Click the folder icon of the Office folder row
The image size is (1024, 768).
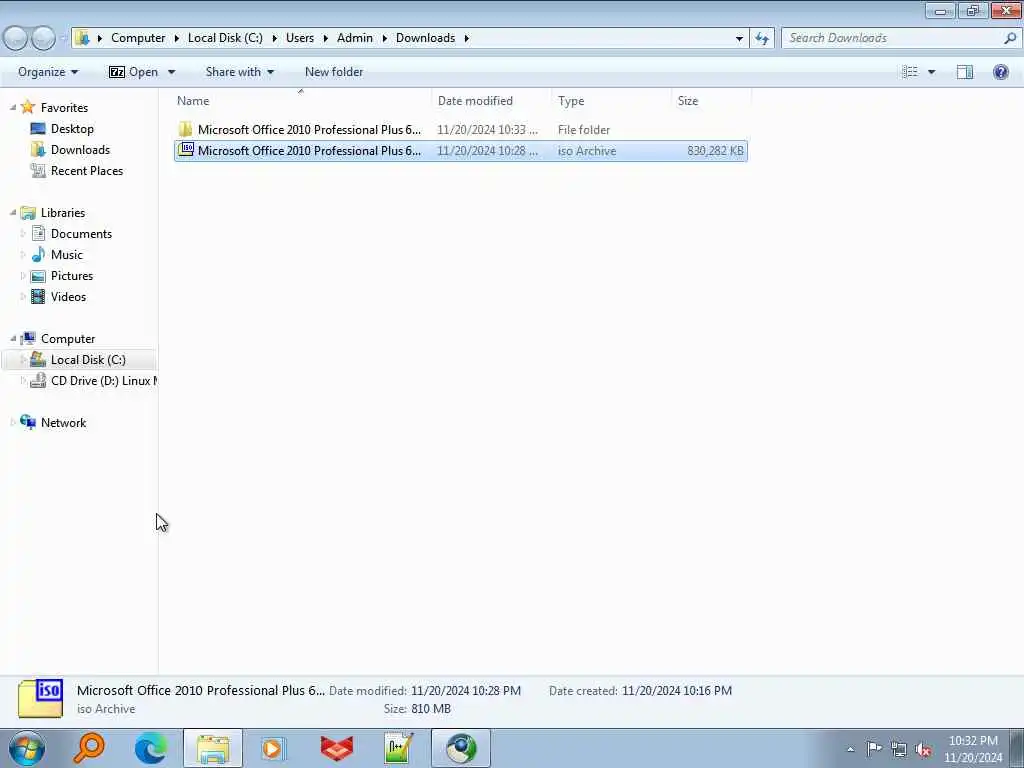(x=185, y=129)
